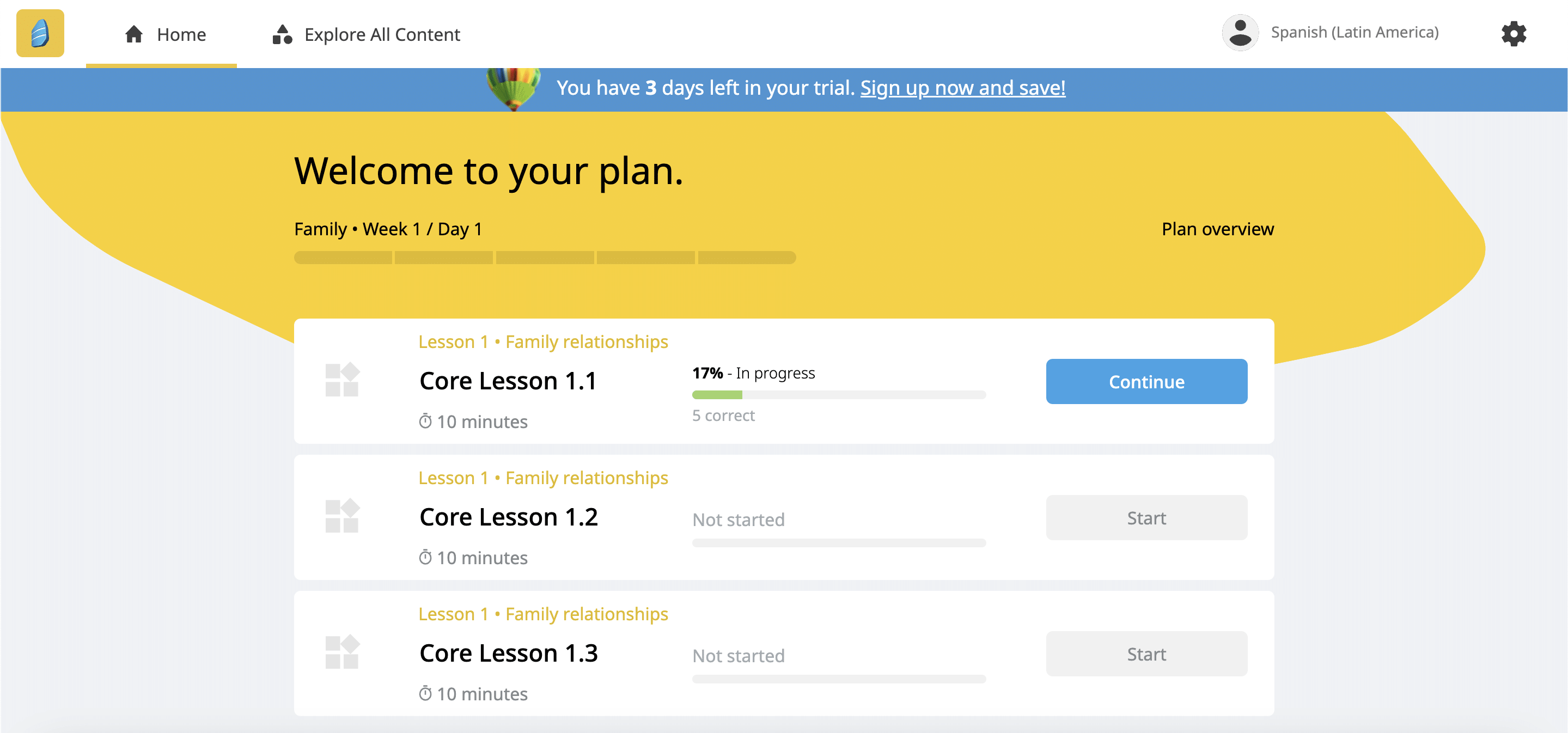Start Core Lesson 1.2

(1146, 518)
